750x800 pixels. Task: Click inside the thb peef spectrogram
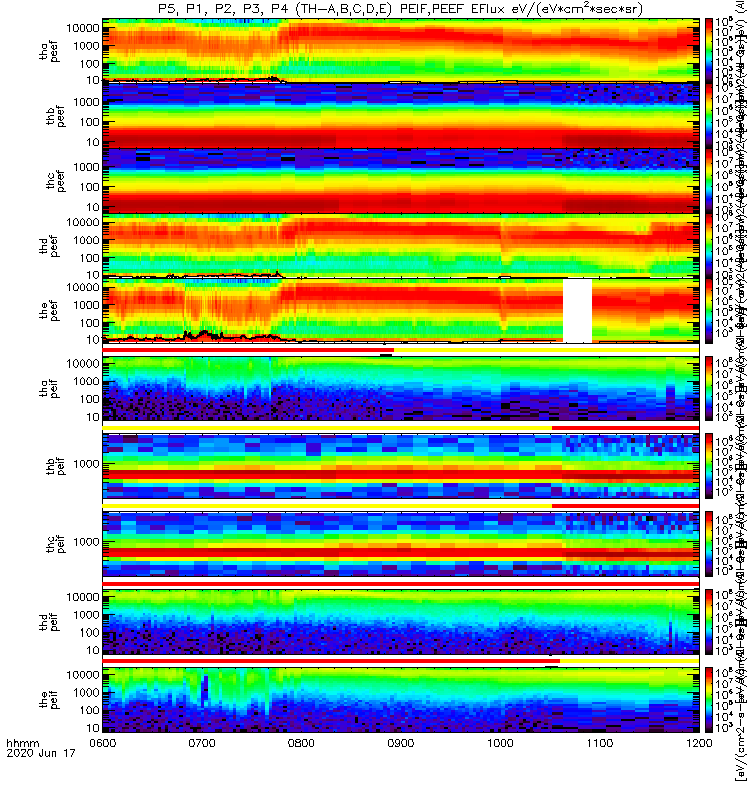pos(401,116)
